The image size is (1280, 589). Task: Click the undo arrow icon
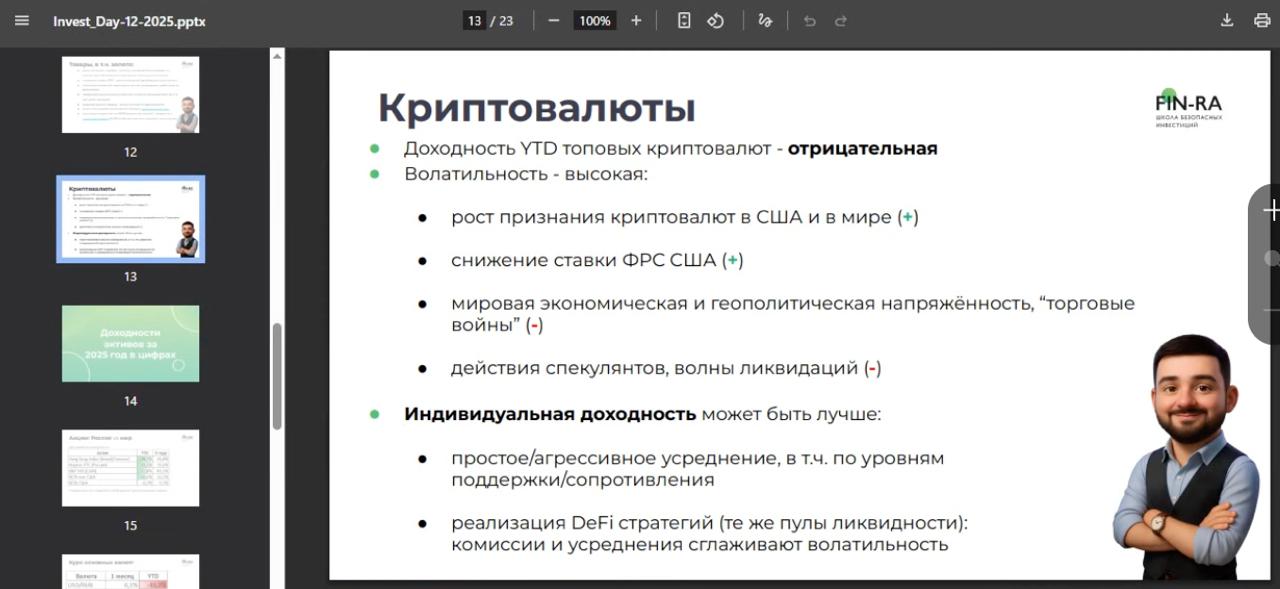pos(809,20)
